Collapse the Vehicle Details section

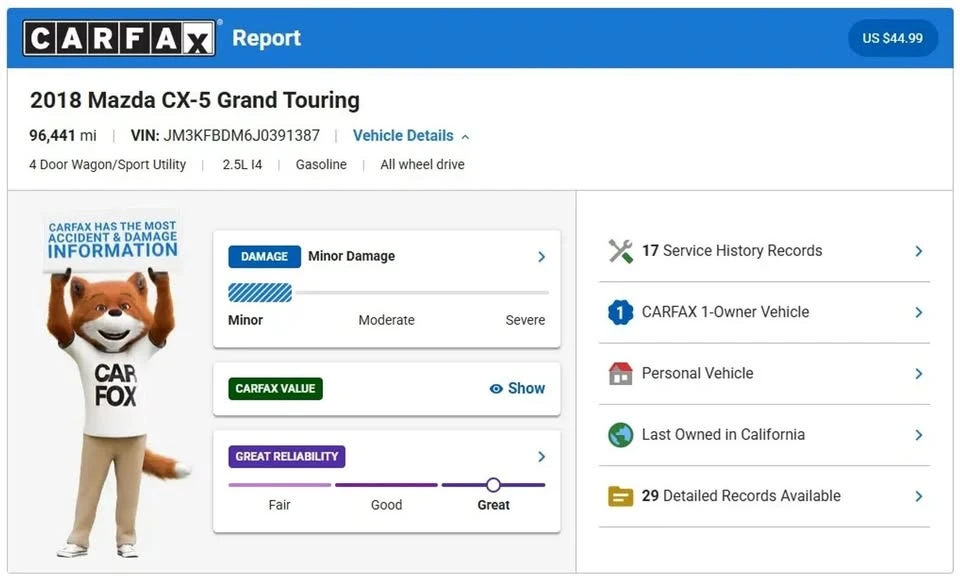tap(411, 135)
